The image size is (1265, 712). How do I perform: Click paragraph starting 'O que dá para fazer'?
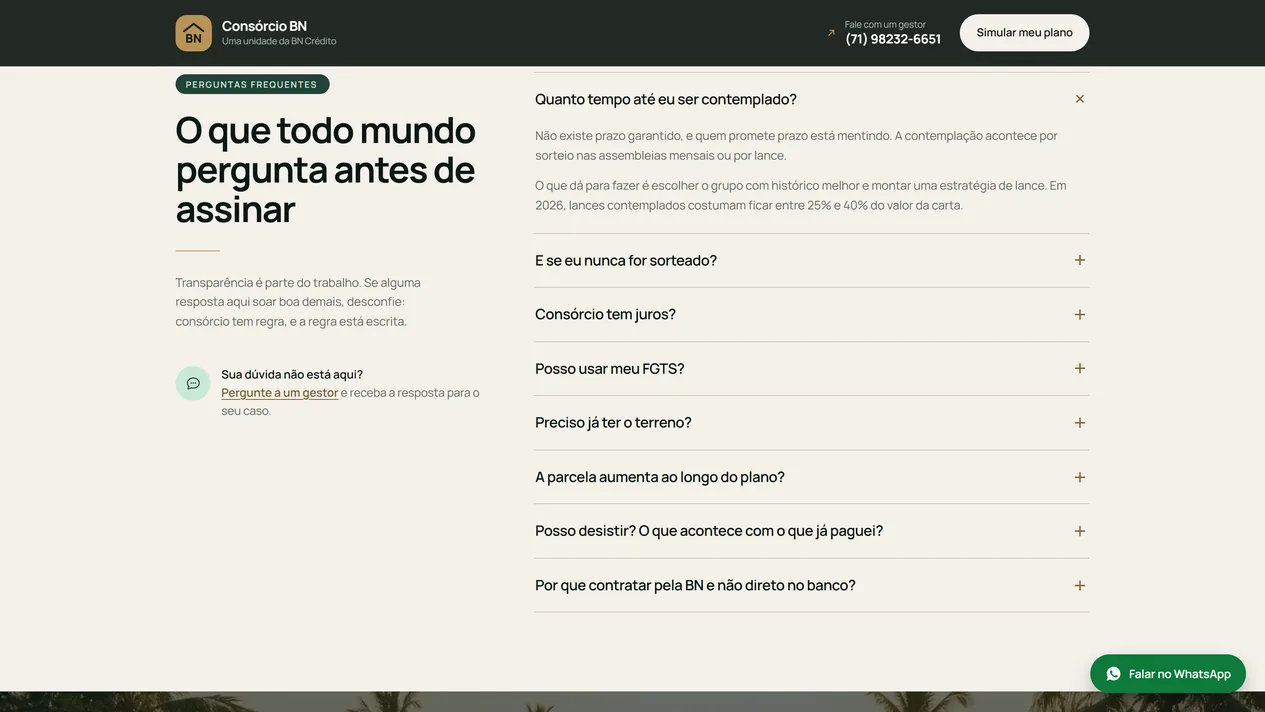801,195
